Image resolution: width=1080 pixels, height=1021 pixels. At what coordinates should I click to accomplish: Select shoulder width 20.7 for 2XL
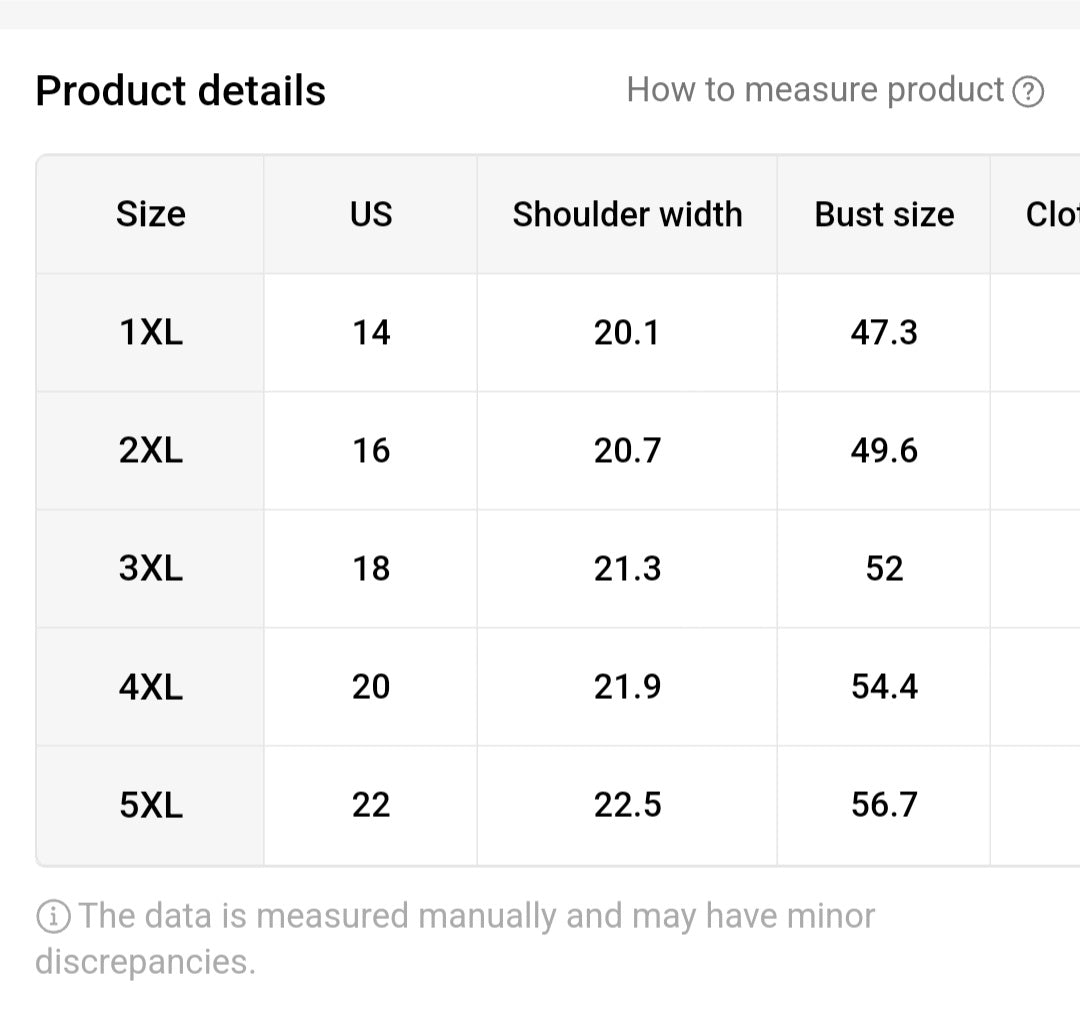[627, 450]
